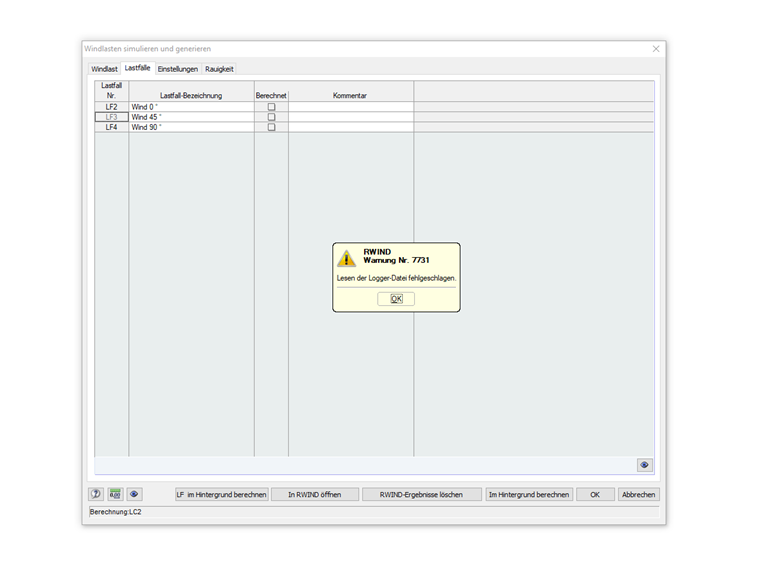This screenshot has width=760, height=570.
Task: Select the LF3 row header
Action: [111, 117]
